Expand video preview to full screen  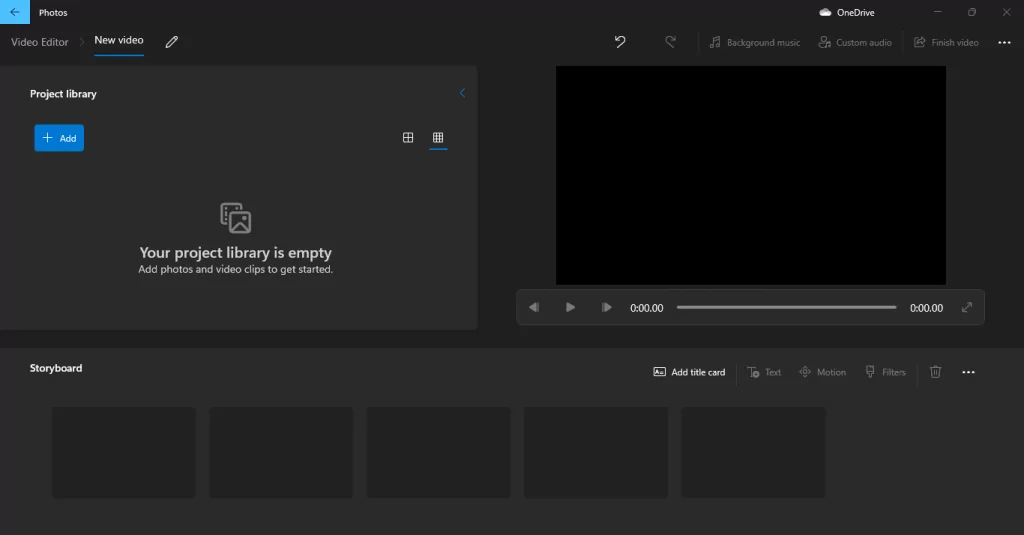tap(967, 308)
